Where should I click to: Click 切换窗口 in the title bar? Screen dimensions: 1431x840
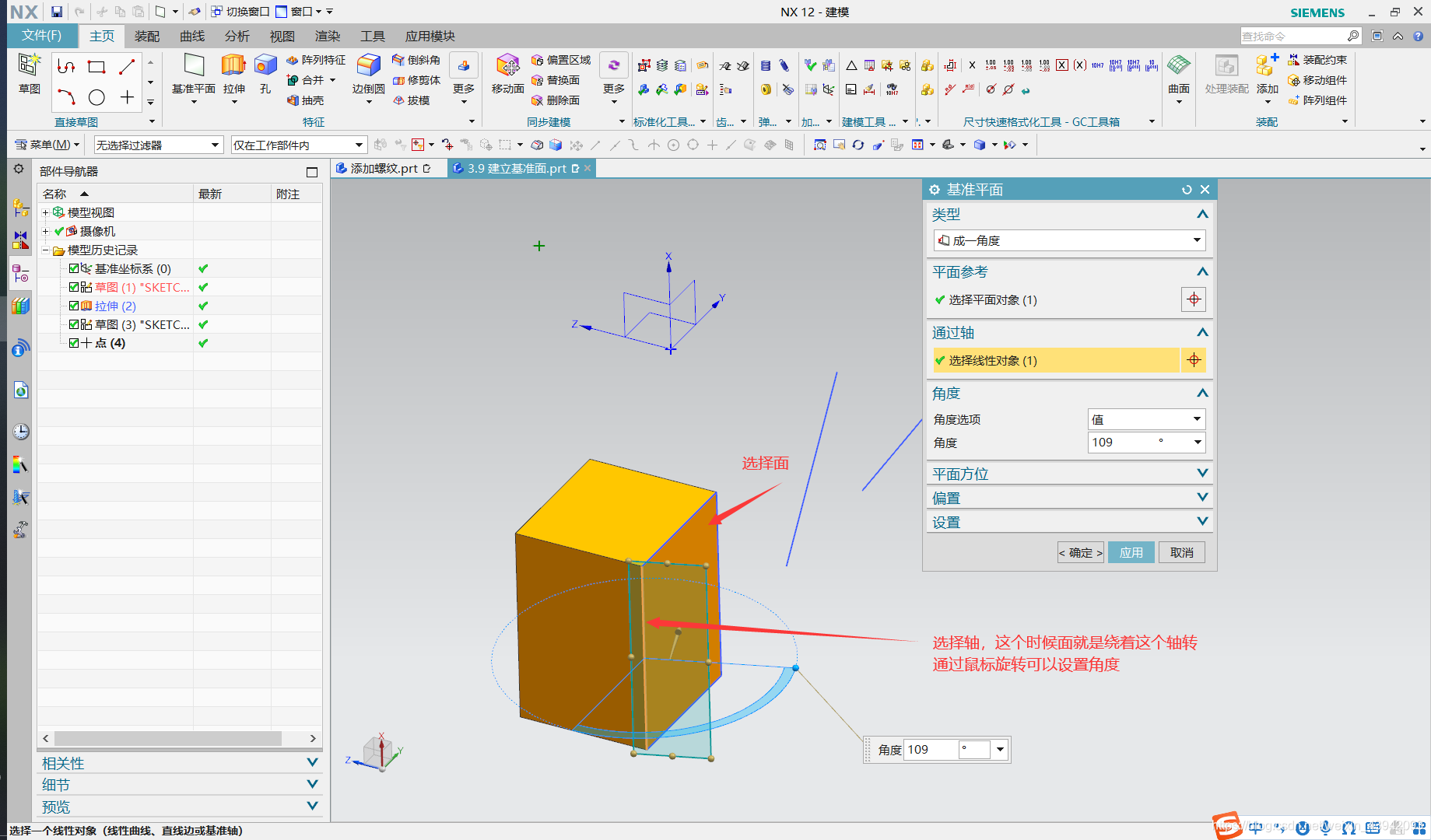[240, 12]
